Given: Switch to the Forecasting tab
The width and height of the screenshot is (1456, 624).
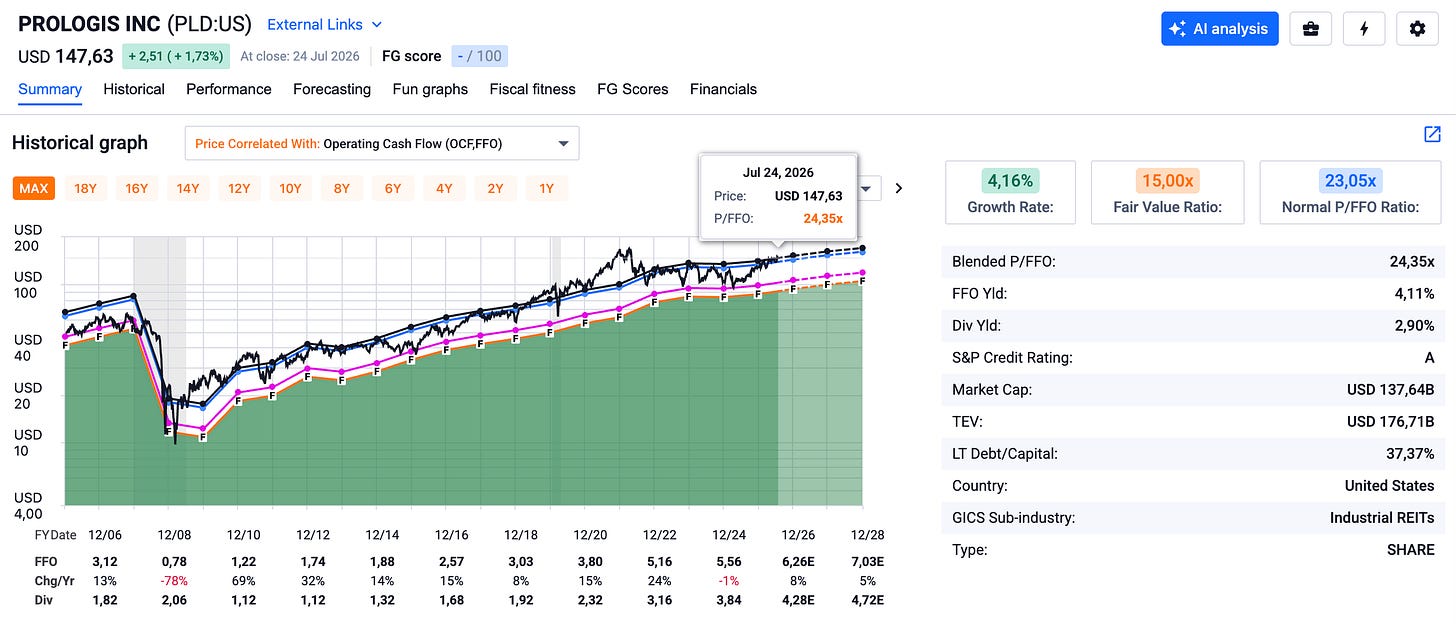Looking at the screenshot, I should click(x=332, y=89).
